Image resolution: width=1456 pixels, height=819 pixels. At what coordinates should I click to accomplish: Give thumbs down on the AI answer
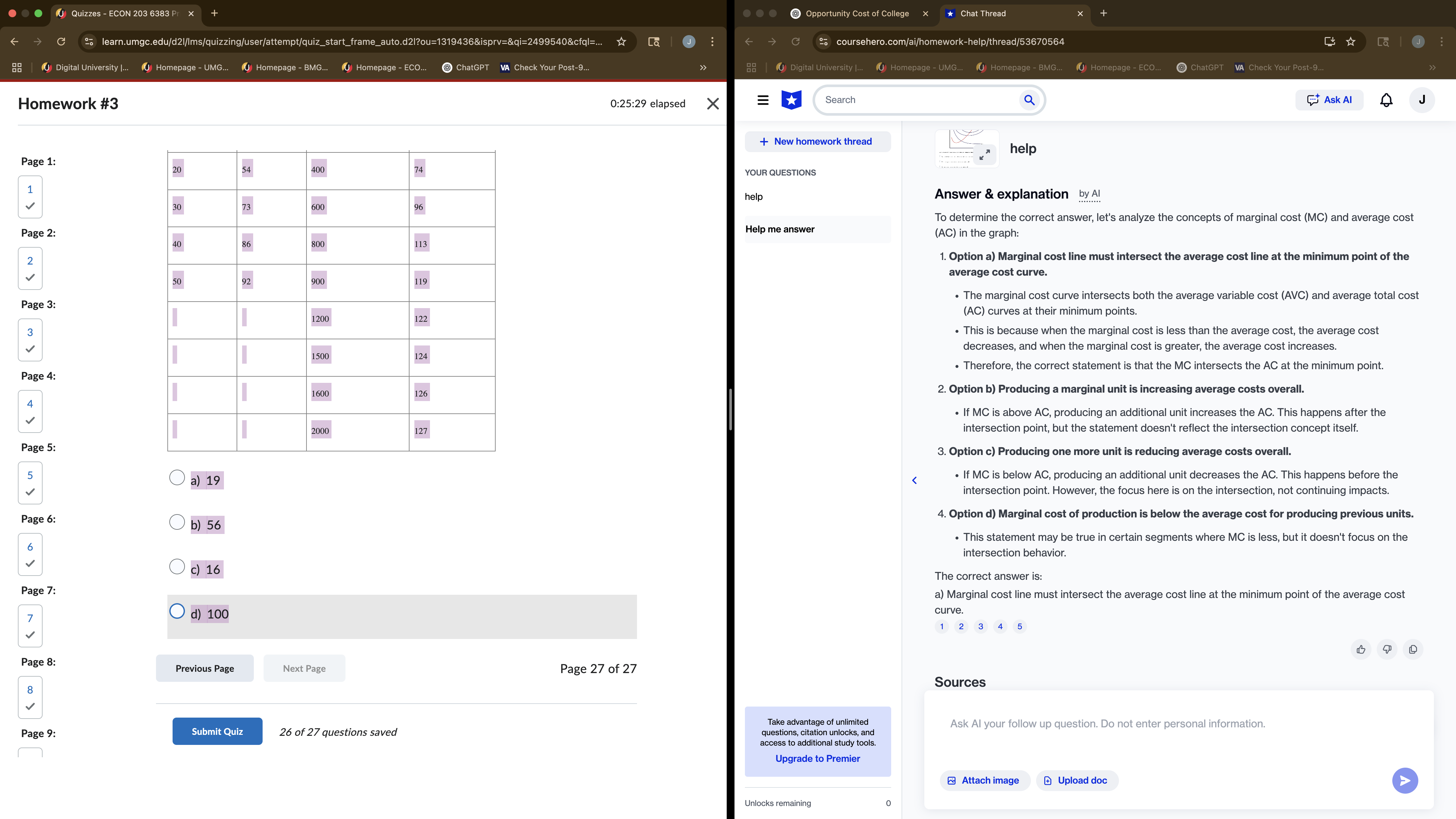[1388, 649]
